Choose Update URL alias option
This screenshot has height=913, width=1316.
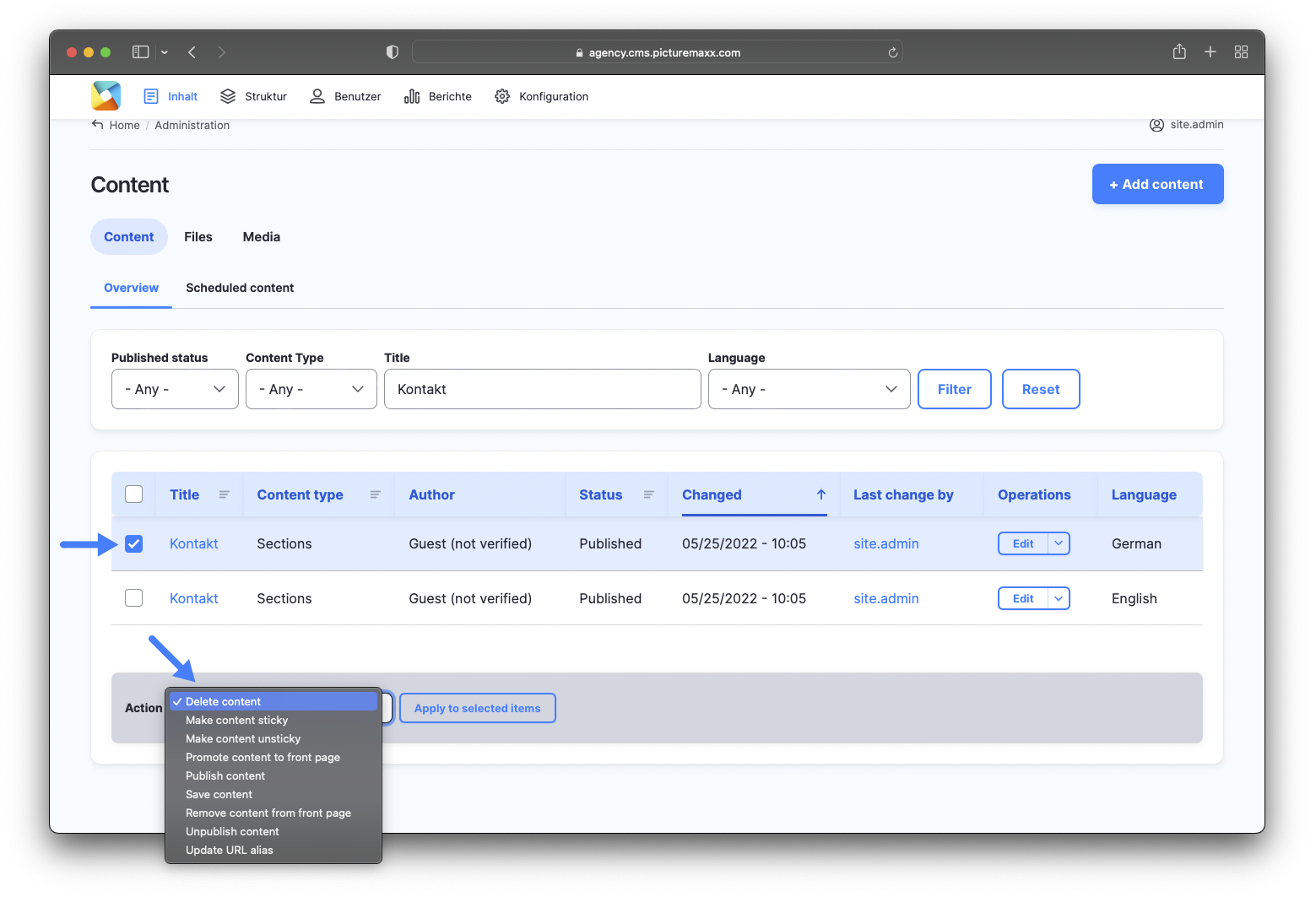coord(273,850)
